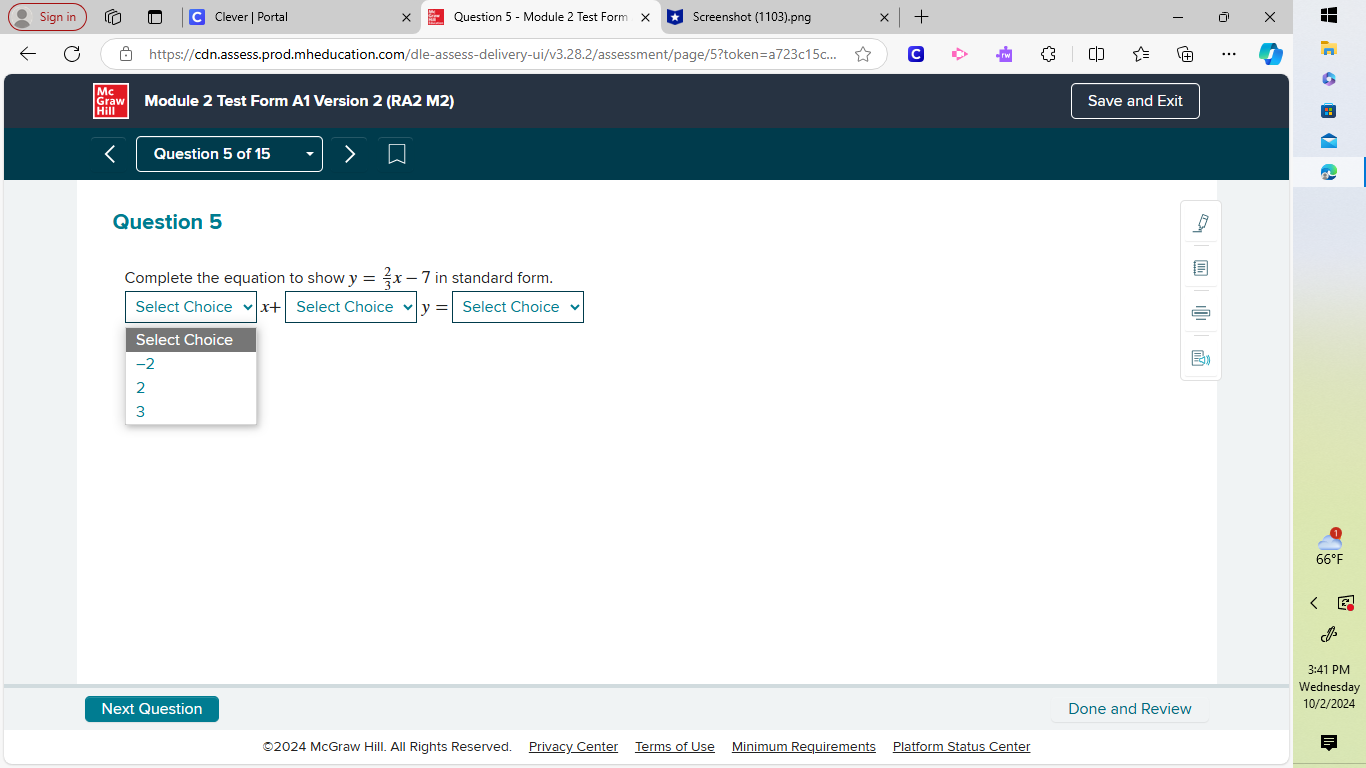
Task: Open the highlighter tool
Action: [x=1201, y=223]
